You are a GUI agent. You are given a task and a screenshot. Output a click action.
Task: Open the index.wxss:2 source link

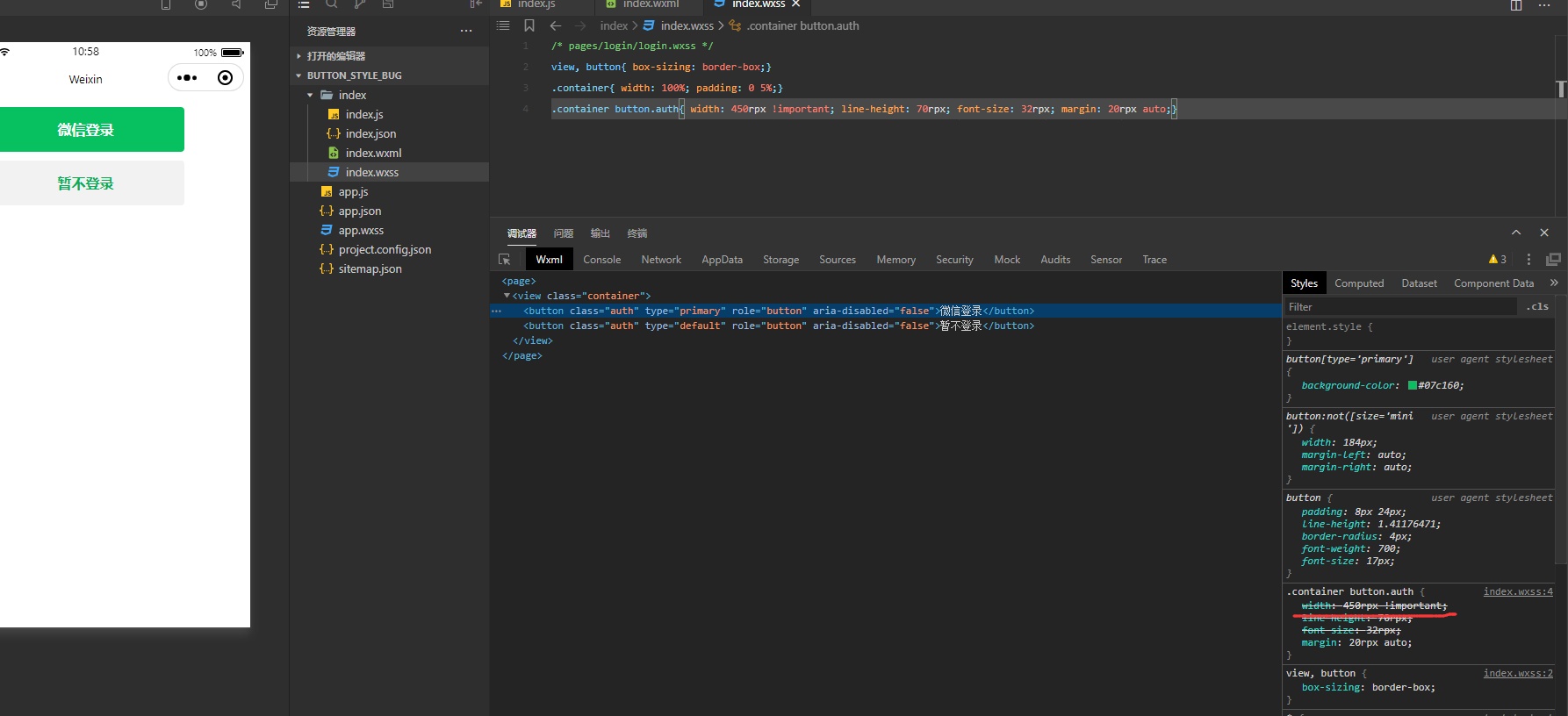[1518, 673]
